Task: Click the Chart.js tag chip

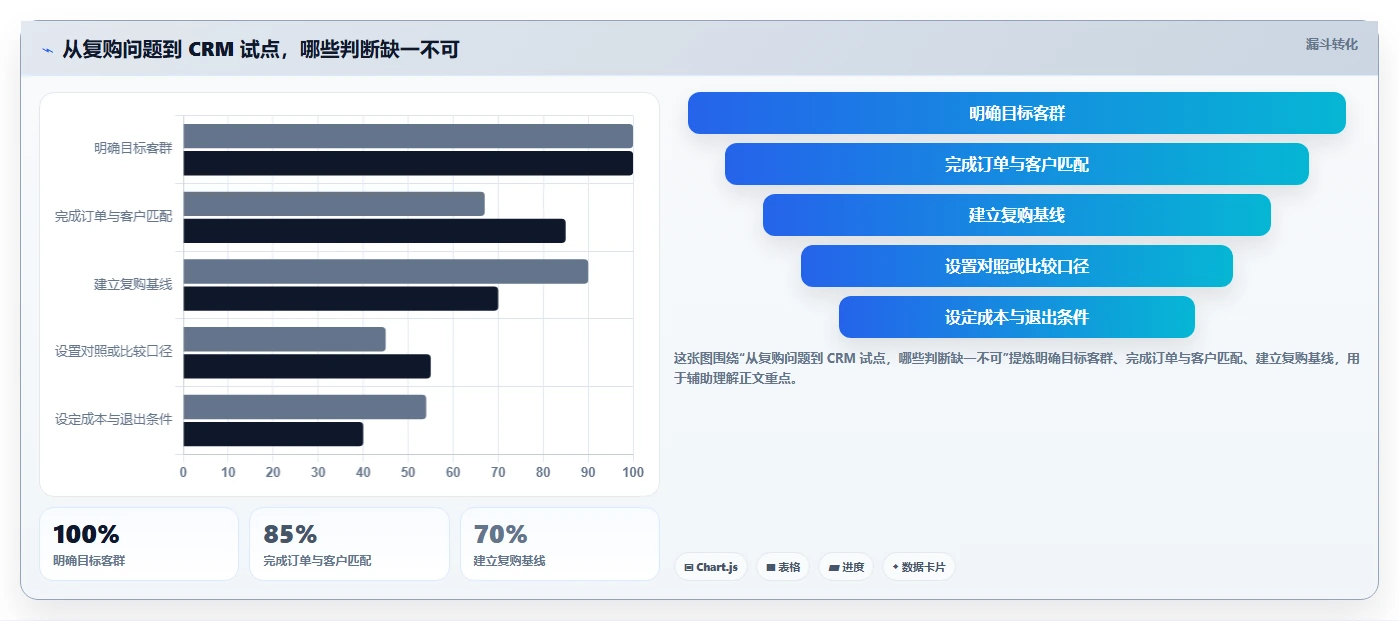Action: click(711, 567)
